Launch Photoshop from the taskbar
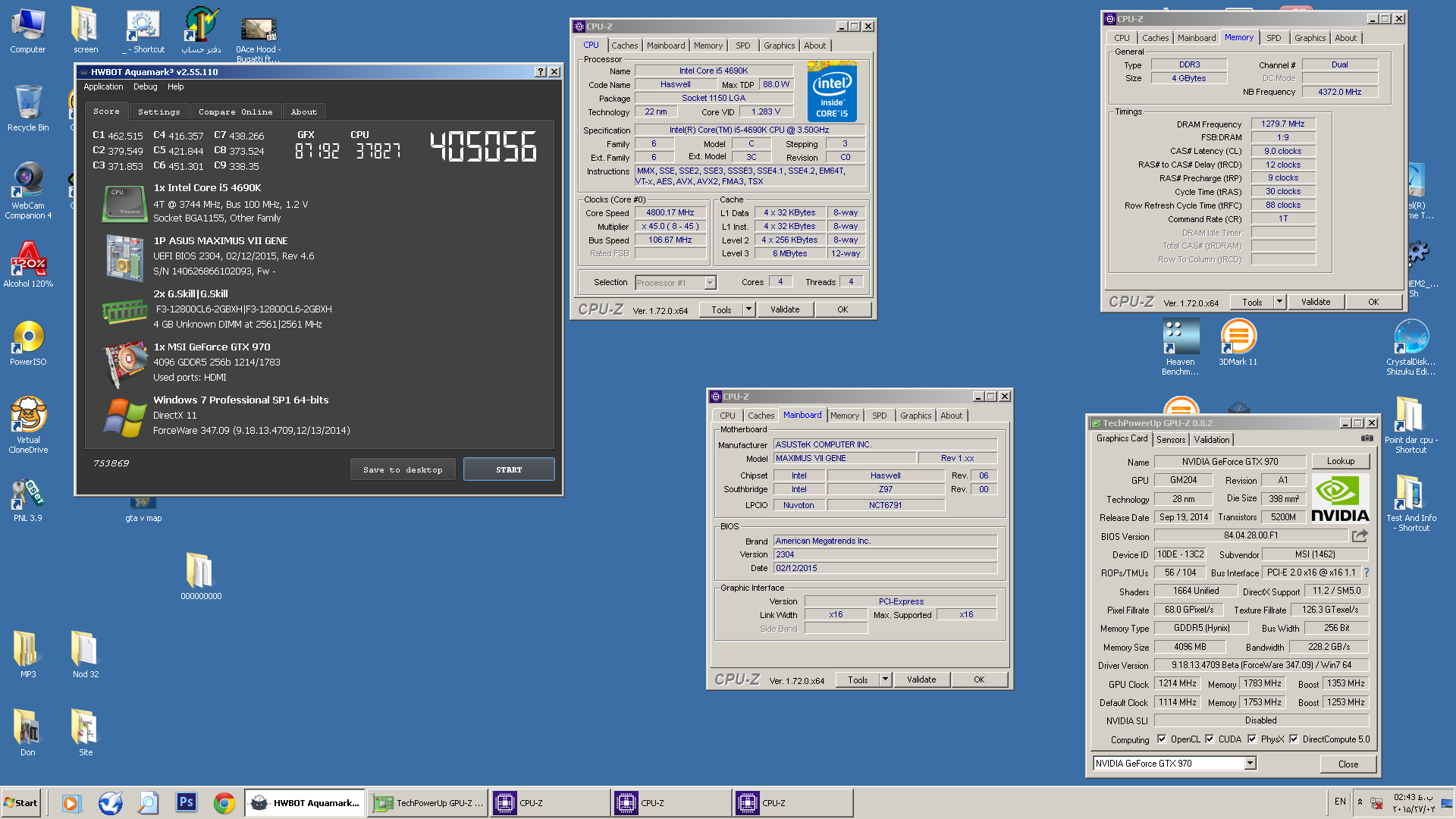This screenshot has height=819, width=1456. 186,802
